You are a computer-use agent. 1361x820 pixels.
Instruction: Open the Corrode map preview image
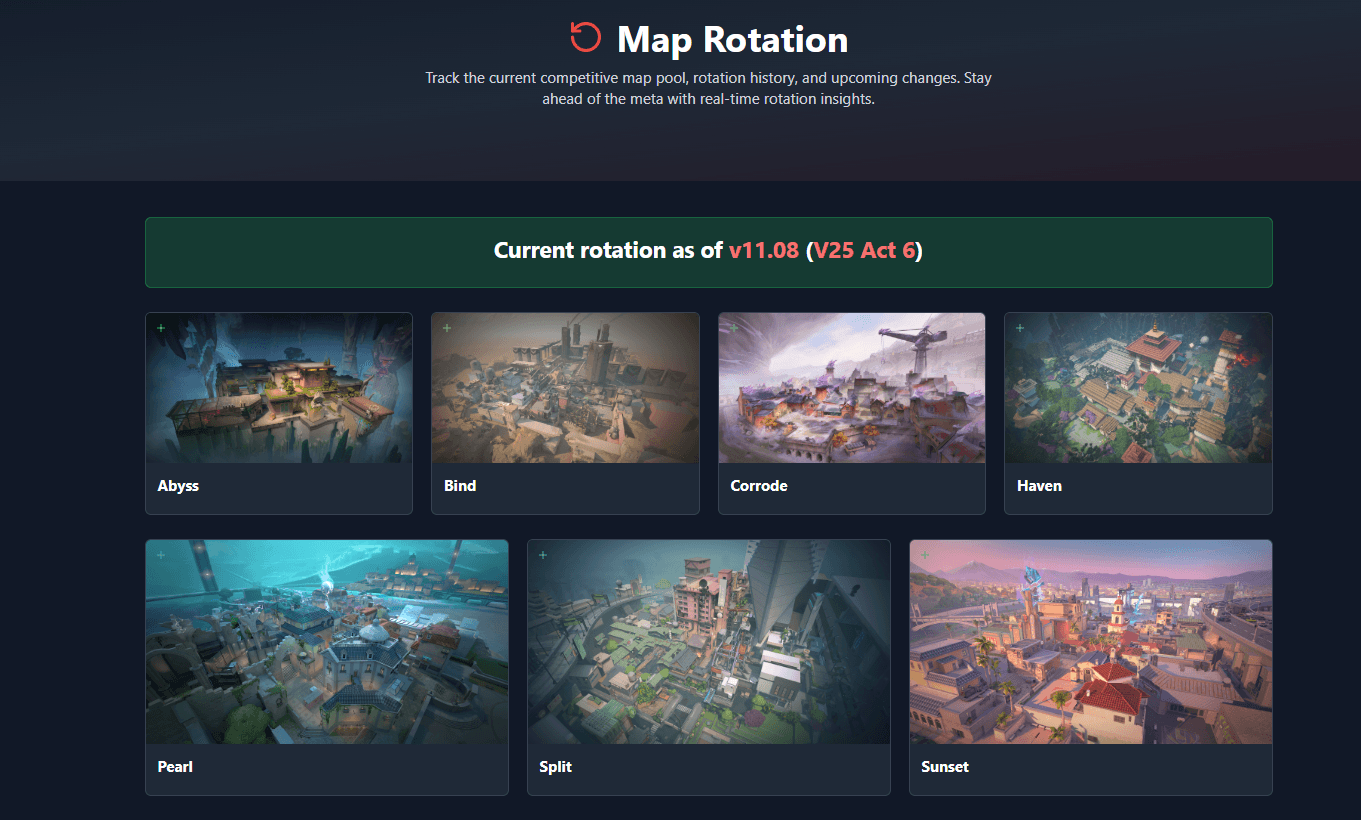pyautogui.click(x=851, y=390)
